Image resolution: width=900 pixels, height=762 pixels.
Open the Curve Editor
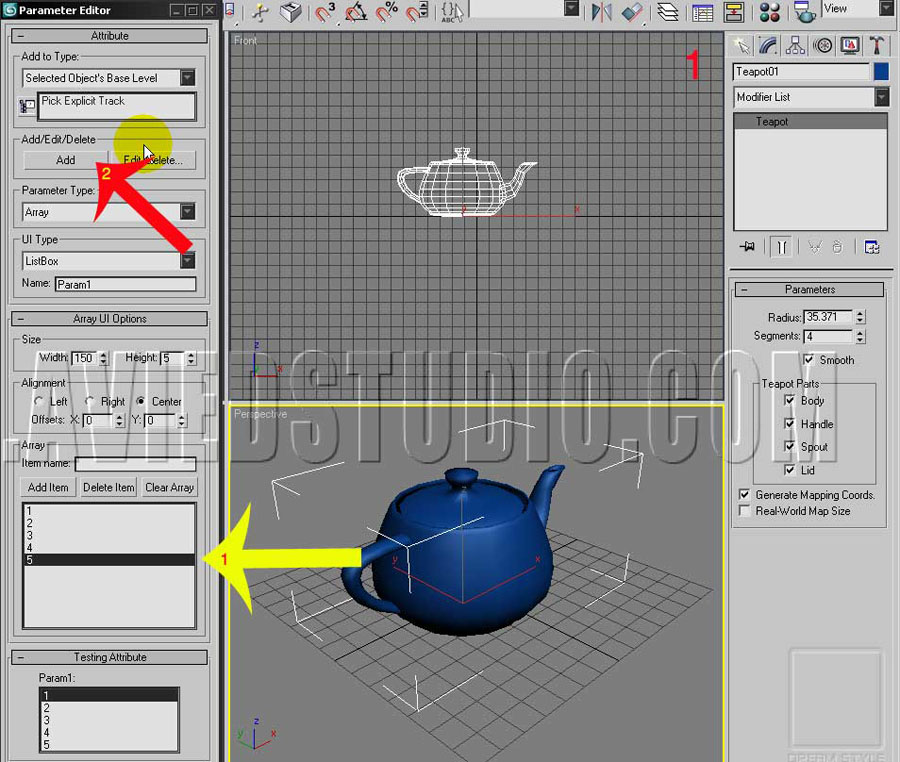(703, 12)
